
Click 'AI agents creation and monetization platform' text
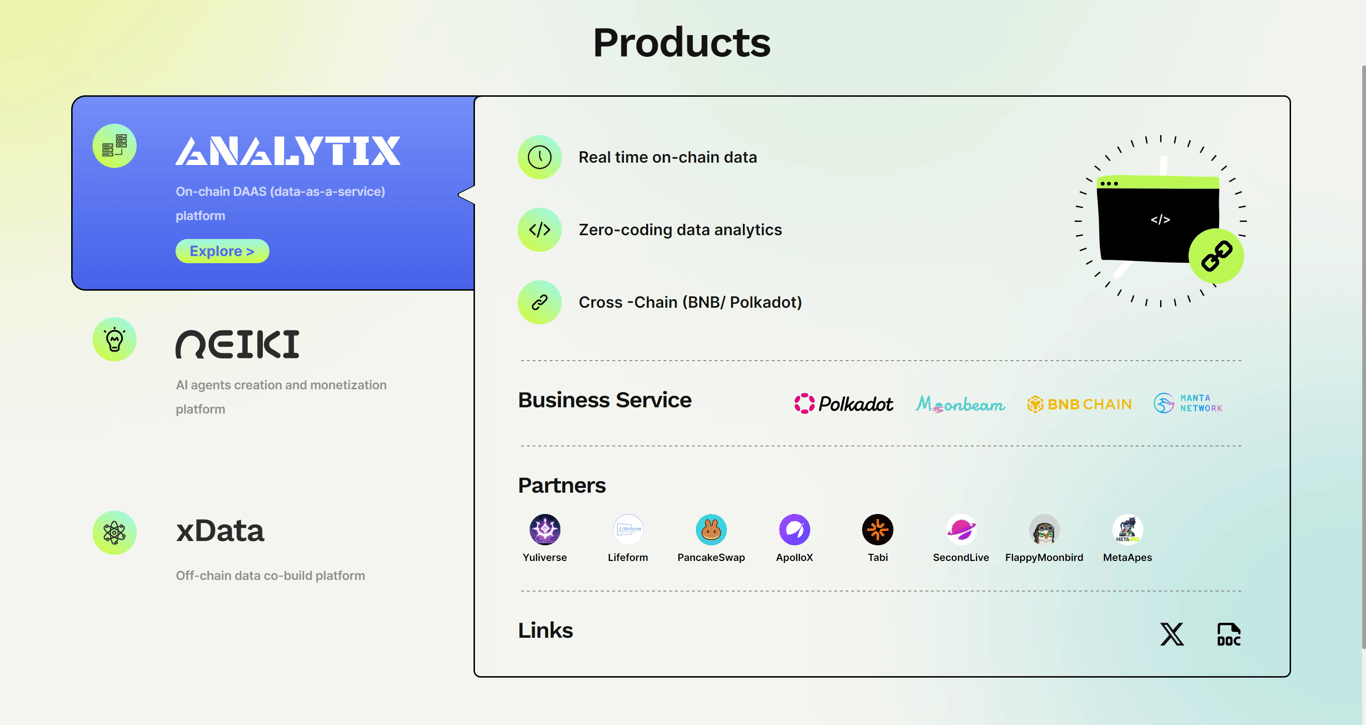(281, 397)
